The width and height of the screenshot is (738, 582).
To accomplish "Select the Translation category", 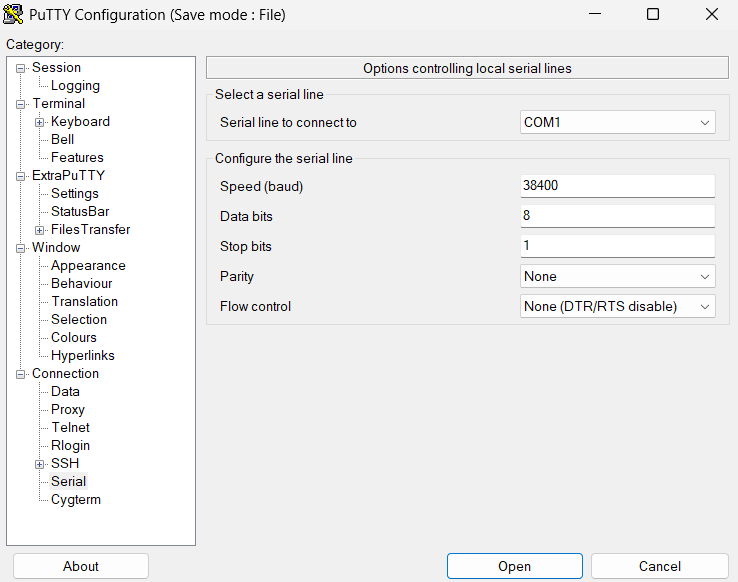I will pyautogui.click(x=84, y=301).
